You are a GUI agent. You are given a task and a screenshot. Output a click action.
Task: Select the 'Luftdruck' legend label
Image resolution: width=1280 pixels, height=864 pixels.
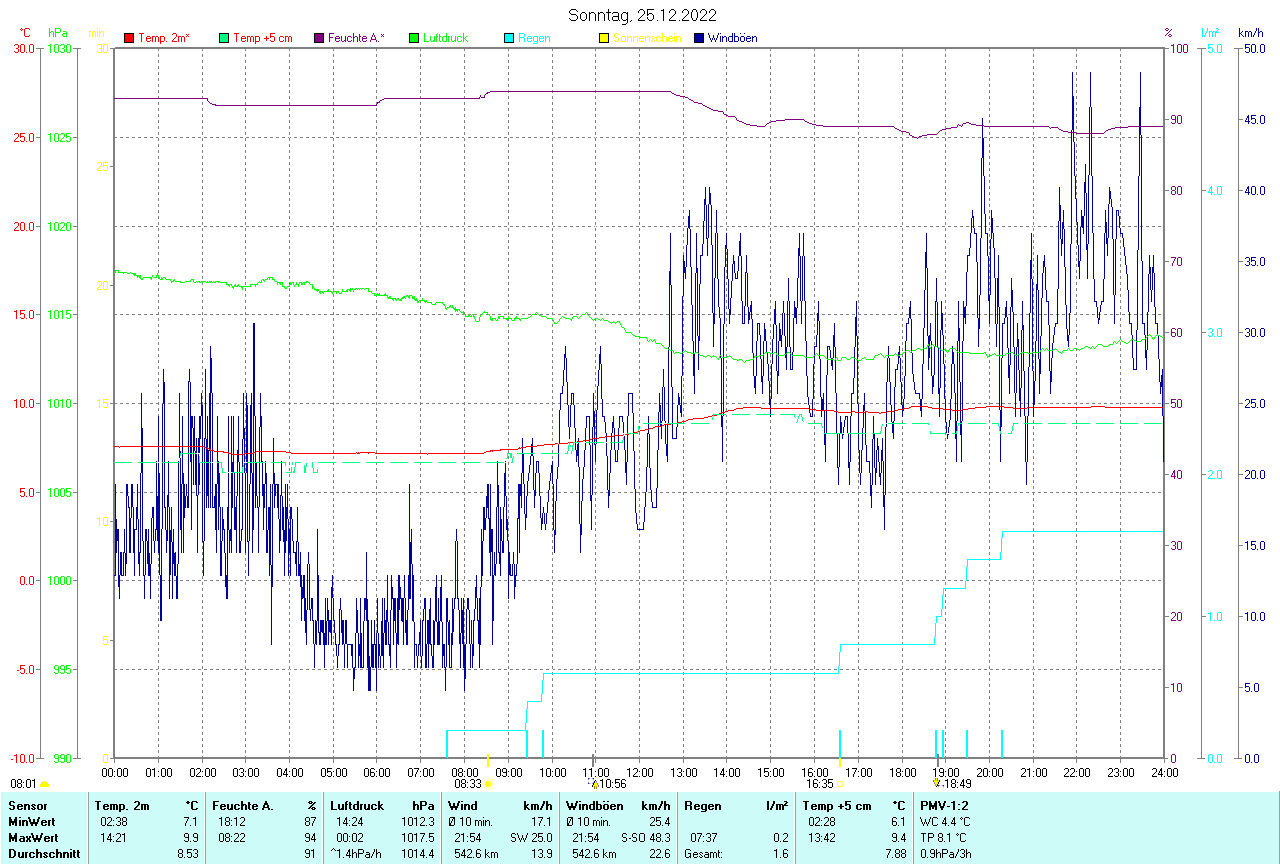coord(446,38)
